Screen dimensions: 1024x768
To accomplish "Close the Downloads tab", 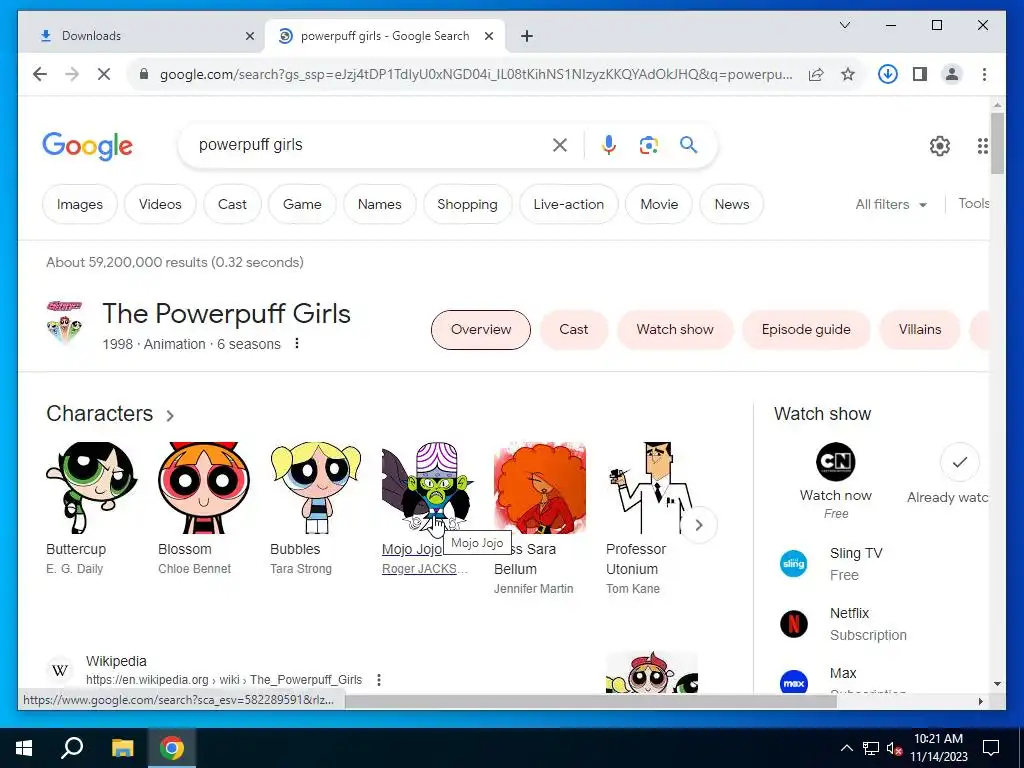I will click(x=249, y=36).
